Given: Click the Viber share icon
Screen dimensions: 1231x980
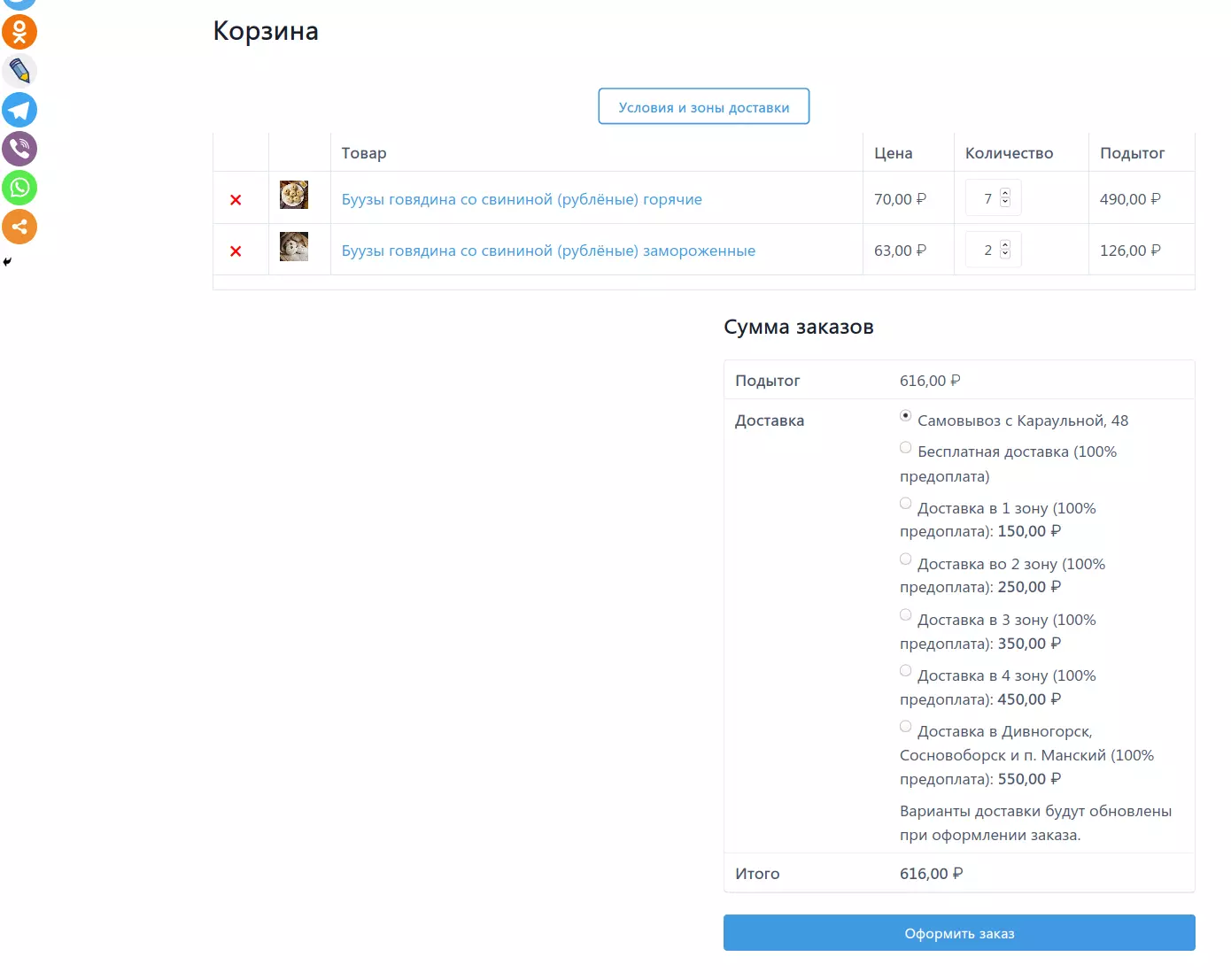Looking at the screenshot, I should point(19,149).
